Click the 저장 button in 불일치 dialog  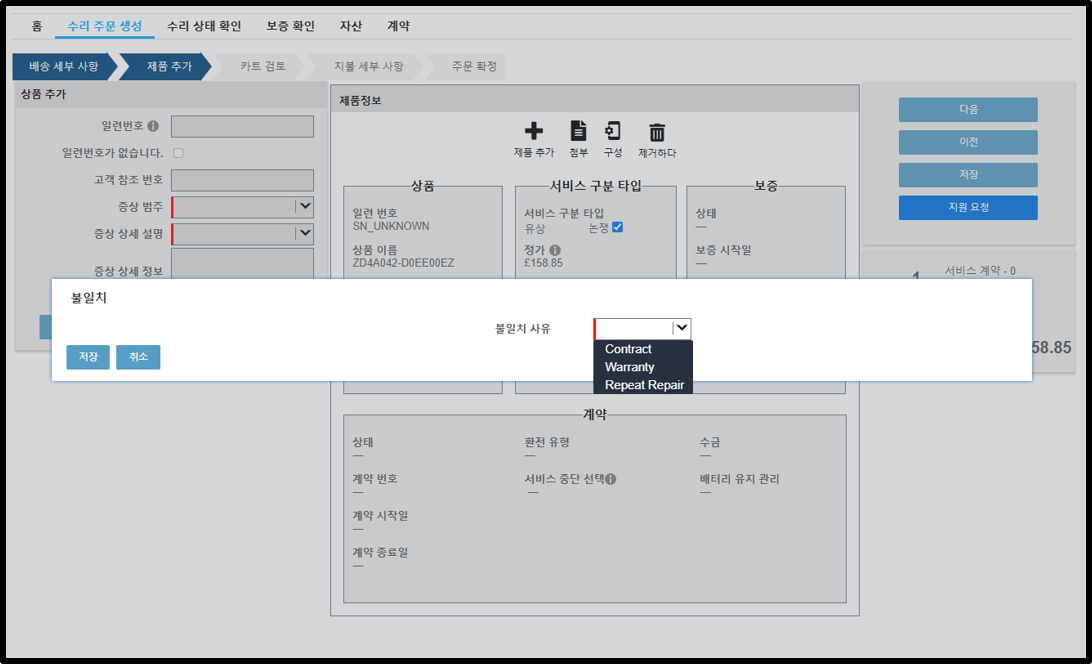click(88, 357)
